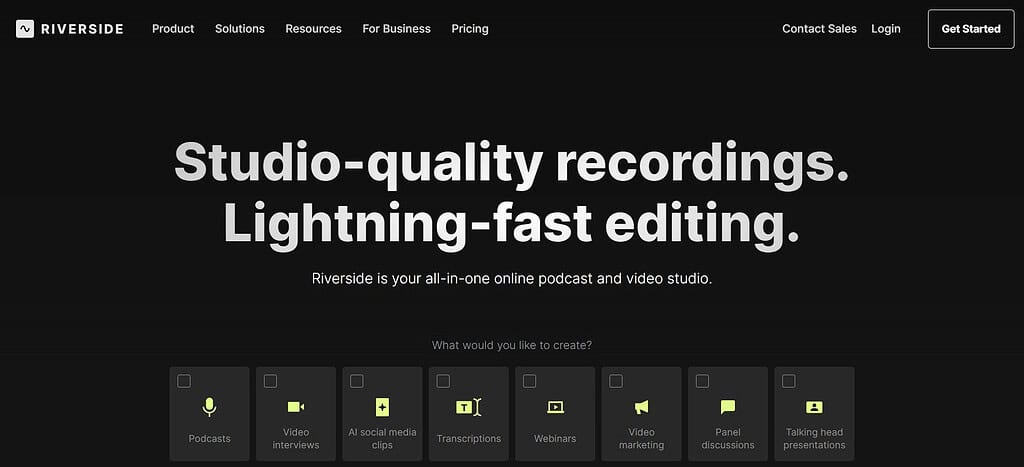Click the Transcriptions card label
The image size is (1024, 467).
click(x=468, y=438)
